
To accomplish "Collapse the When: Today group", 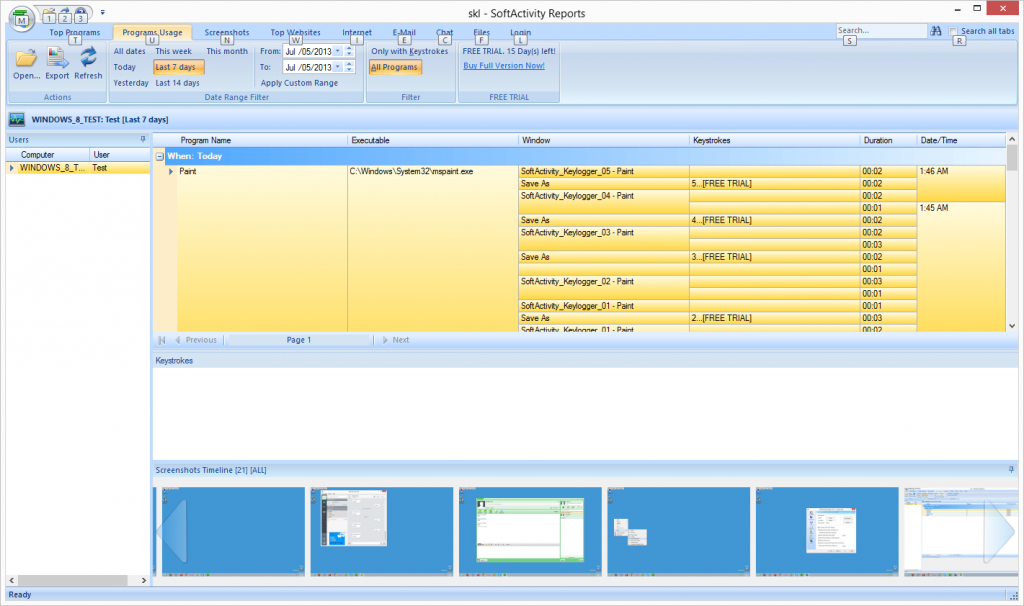I will coord(159,157).
